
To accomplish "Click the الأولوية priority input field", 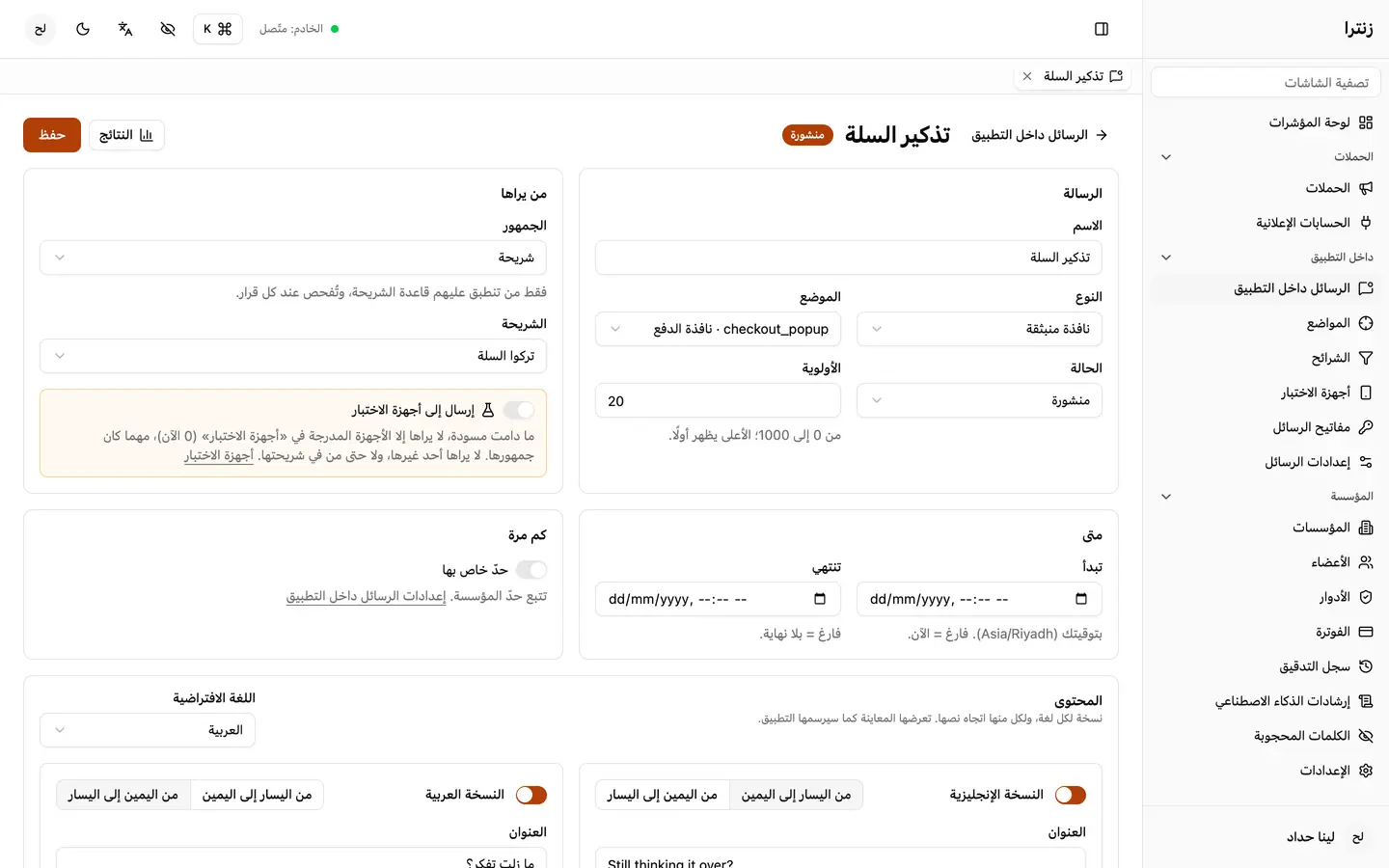I will pos(718,400).
